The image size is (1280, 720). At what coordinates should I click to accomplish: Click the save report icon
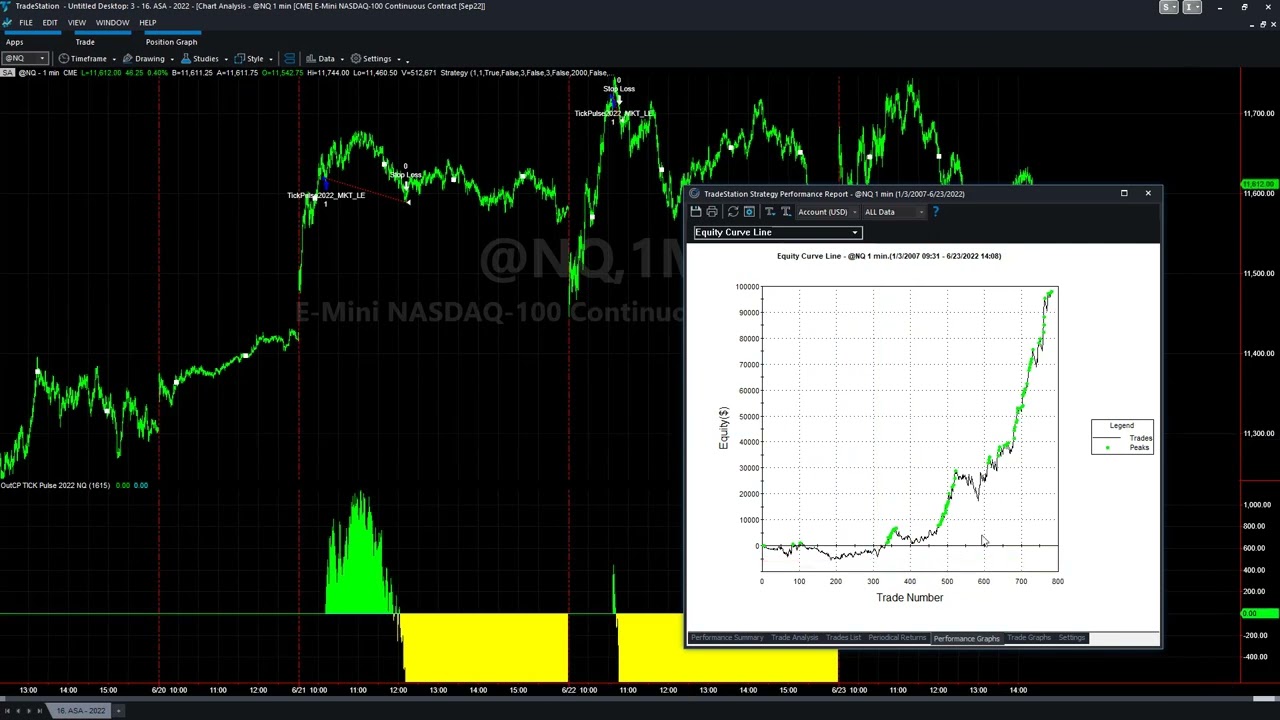[x=696, y=212]
